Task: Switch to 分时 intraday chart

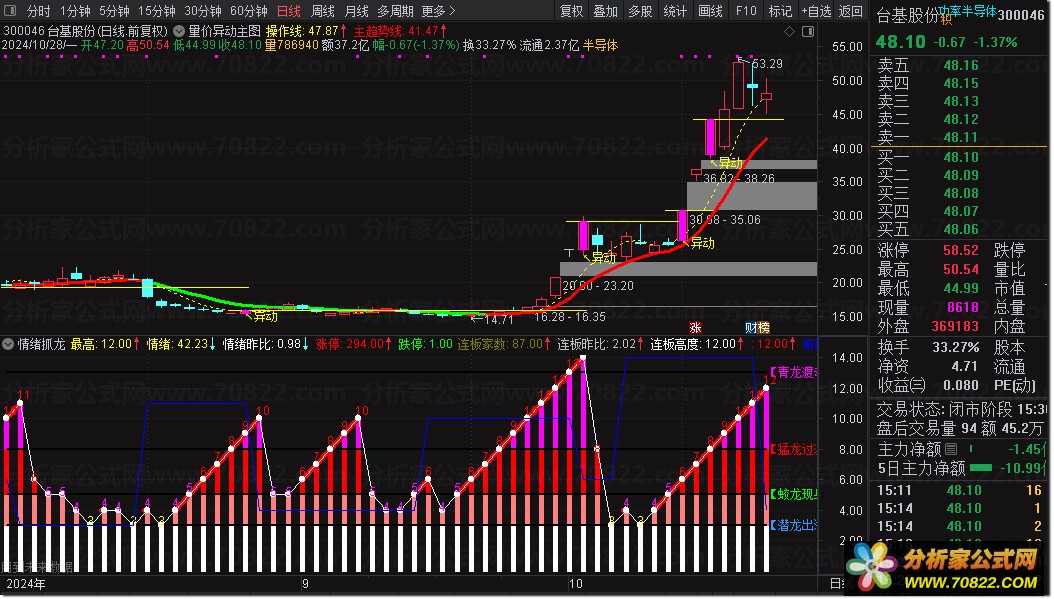Action: [x=39, y=11]
